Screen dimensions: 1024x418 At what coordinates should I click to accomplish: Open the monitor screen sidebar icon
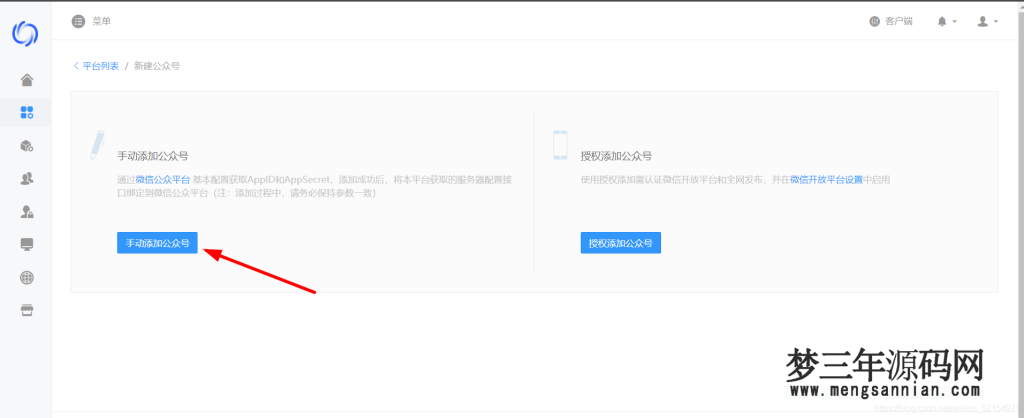27,244
